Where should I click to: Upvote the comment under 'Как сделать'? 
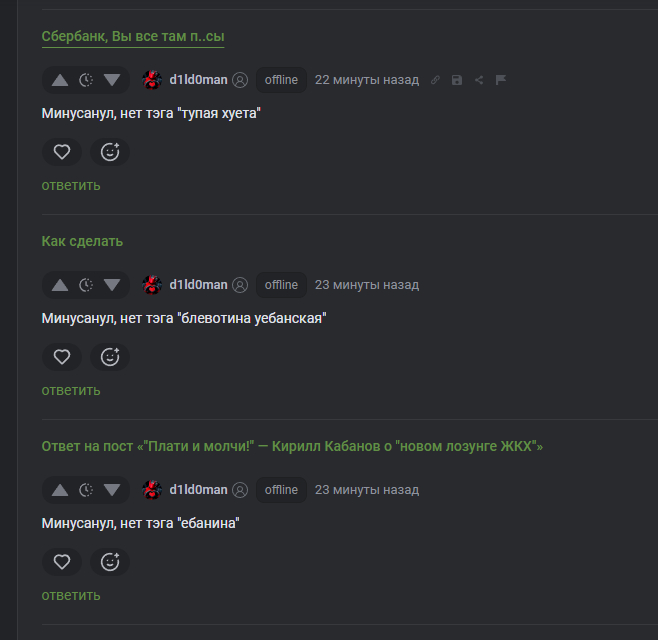[60, 285]
